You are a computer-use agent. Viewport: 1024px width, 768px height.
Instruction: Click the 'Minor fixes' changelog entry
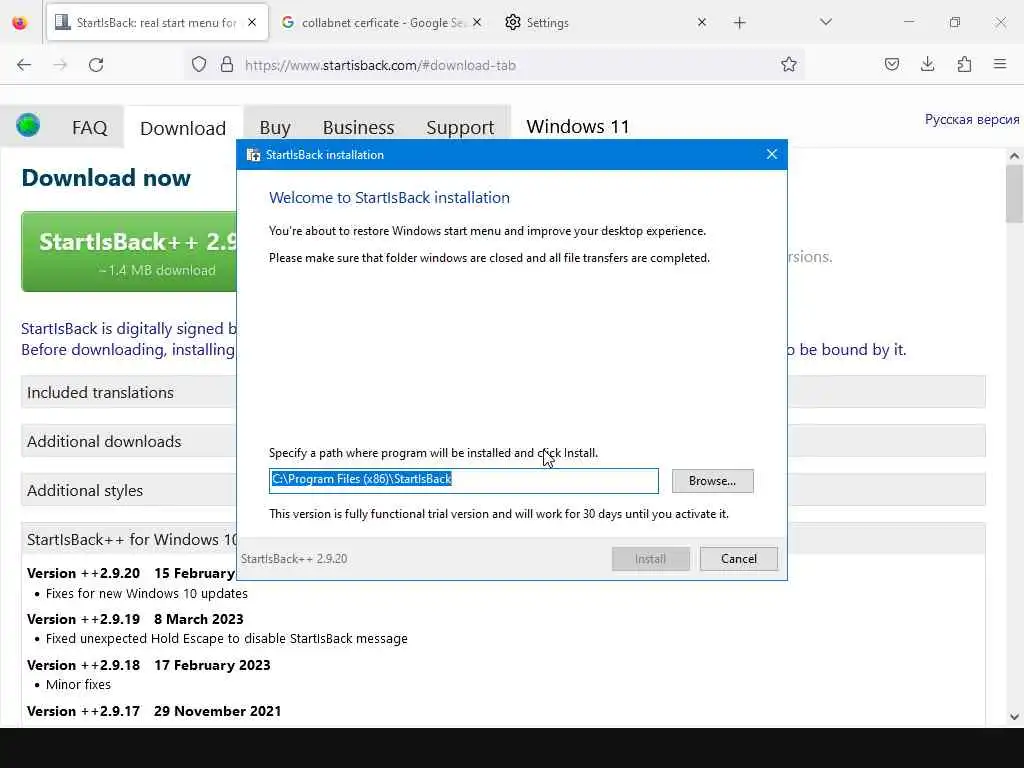78,684
